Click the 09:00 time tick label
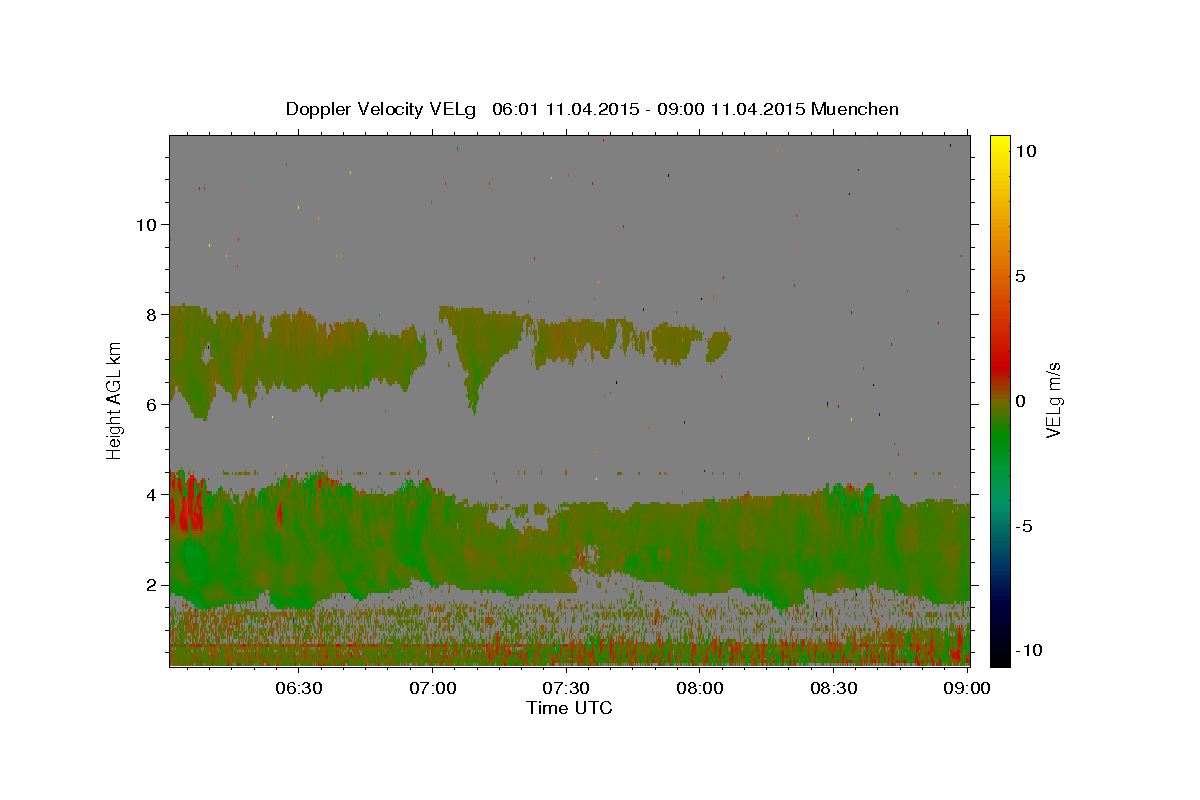 tap(967, 688)
